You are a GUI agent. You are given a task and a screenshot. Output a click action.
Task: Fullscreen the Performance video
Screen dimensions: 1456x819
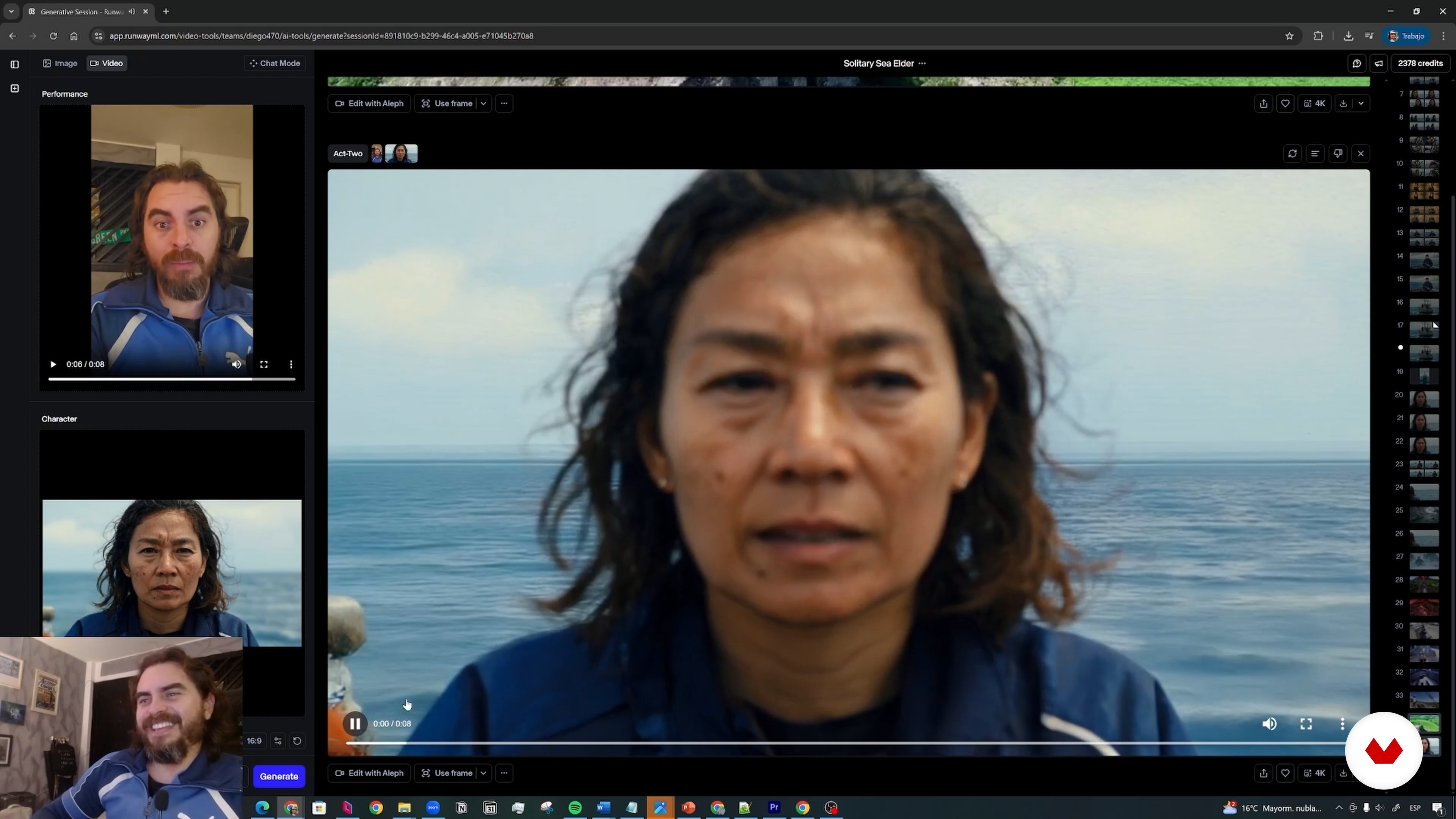(264, 364)
